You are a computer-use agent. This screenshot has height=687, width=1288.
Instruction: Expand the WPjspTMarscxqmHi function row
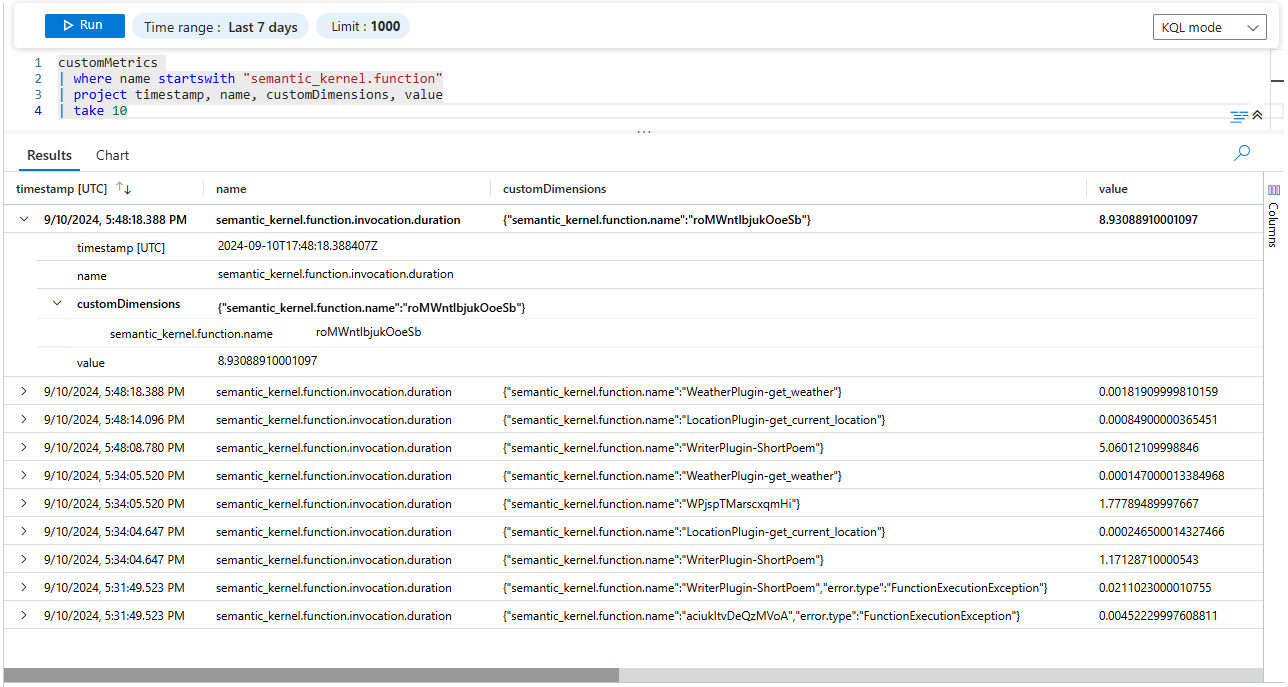pos(24,504)
